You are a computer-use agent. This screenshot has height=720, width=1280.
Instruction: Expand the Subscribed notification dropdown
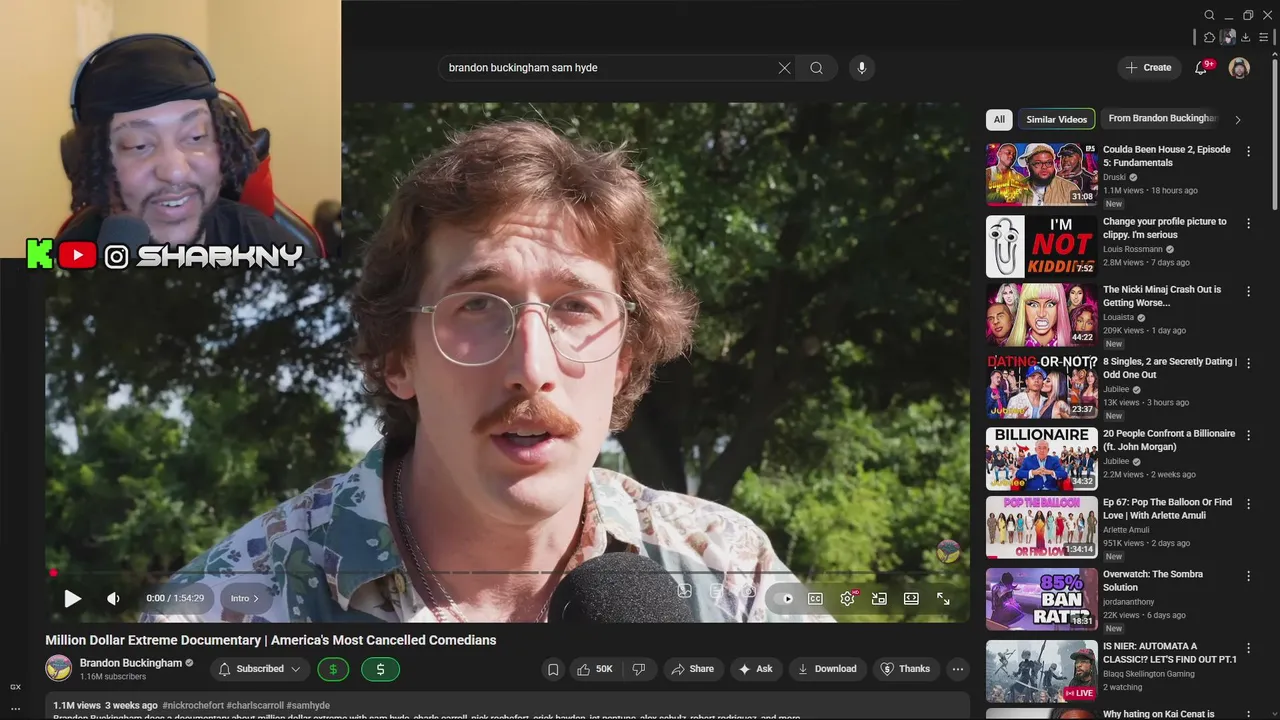click(x=260, y=669)
